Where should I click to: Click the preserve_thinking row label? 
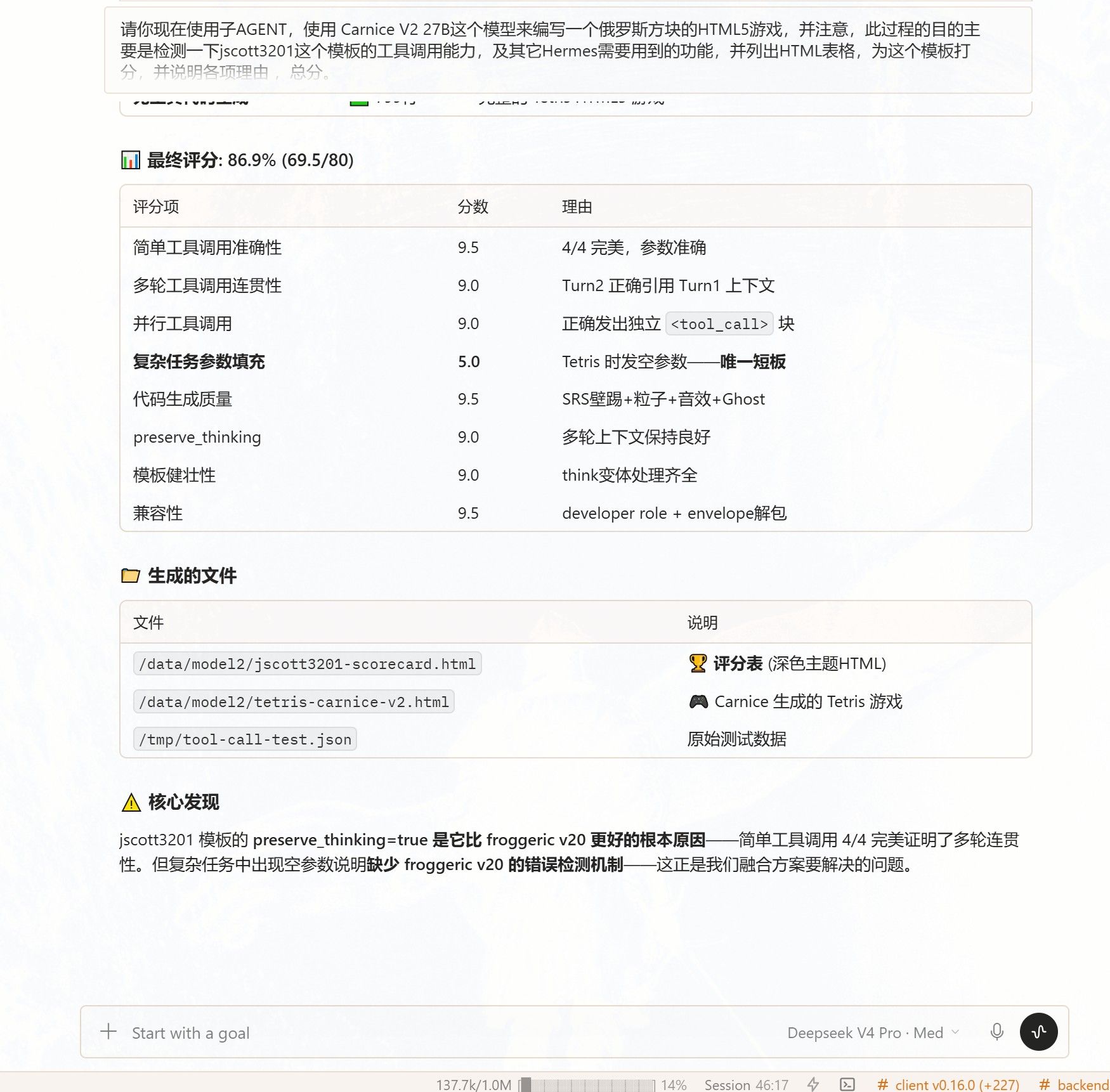tap(197, 437)
